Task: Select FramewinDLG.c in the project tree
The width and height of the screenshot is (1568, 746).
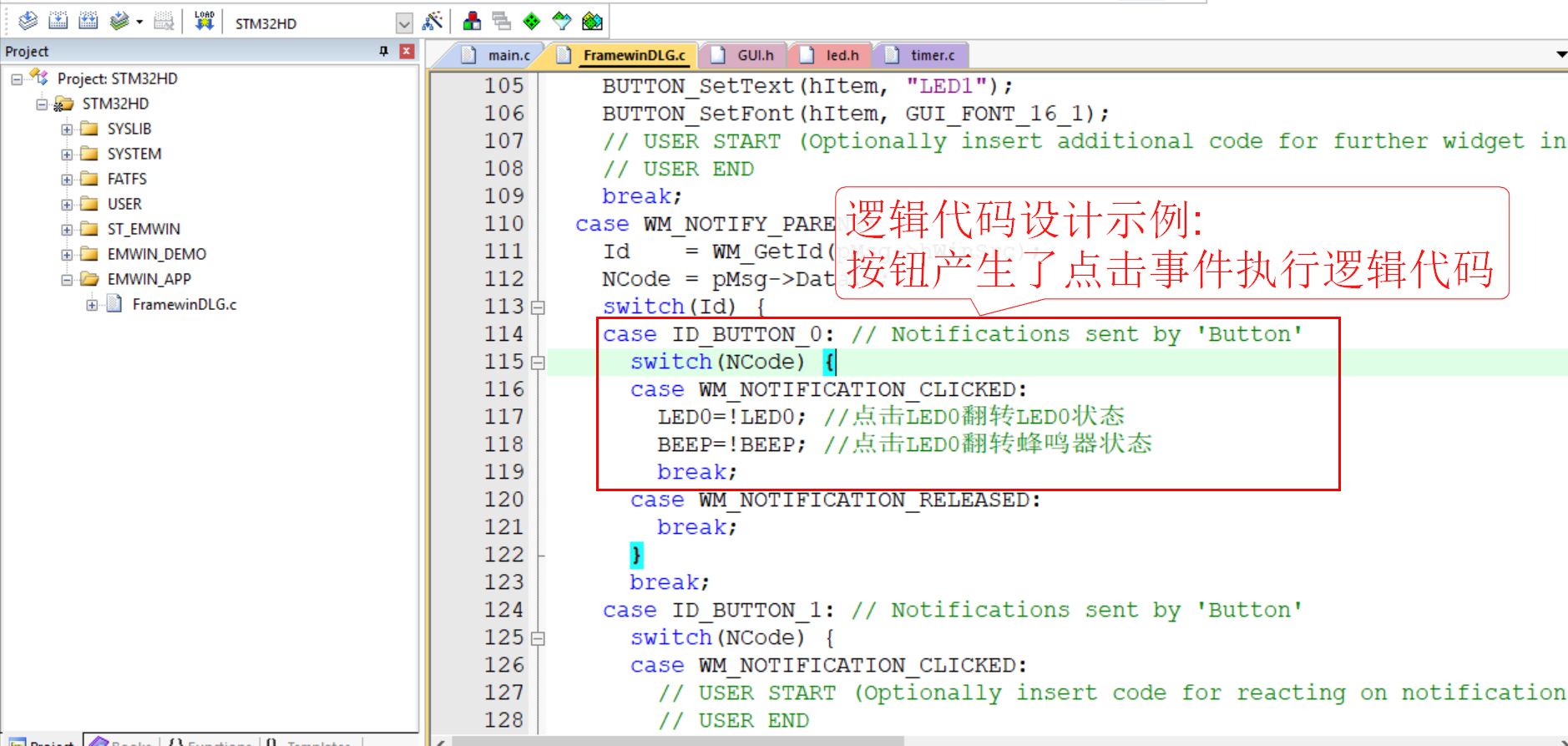Action: pyautogui.click(x=184, y=304)
